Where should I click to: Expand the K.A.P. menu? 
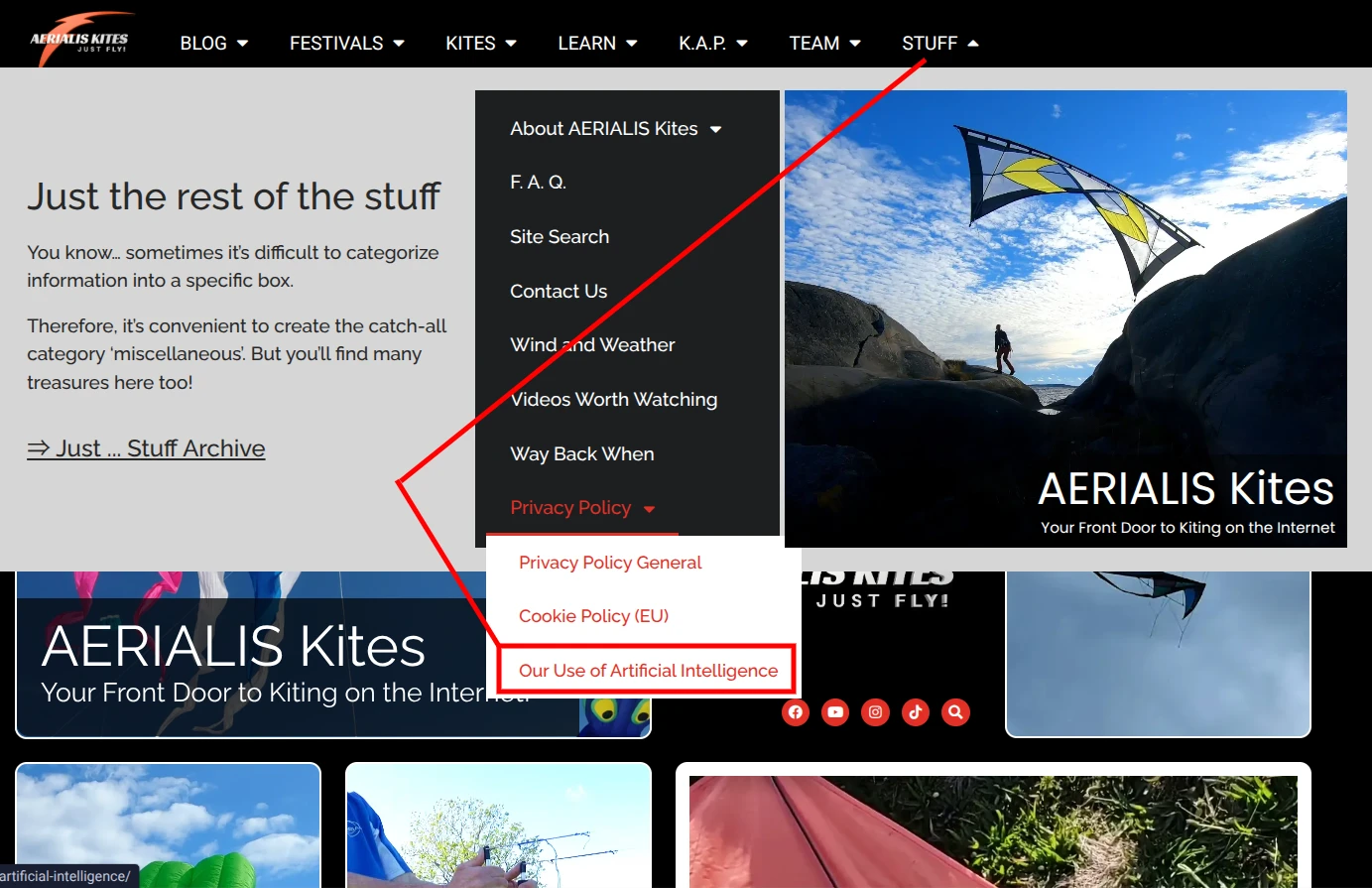[713, 43]
